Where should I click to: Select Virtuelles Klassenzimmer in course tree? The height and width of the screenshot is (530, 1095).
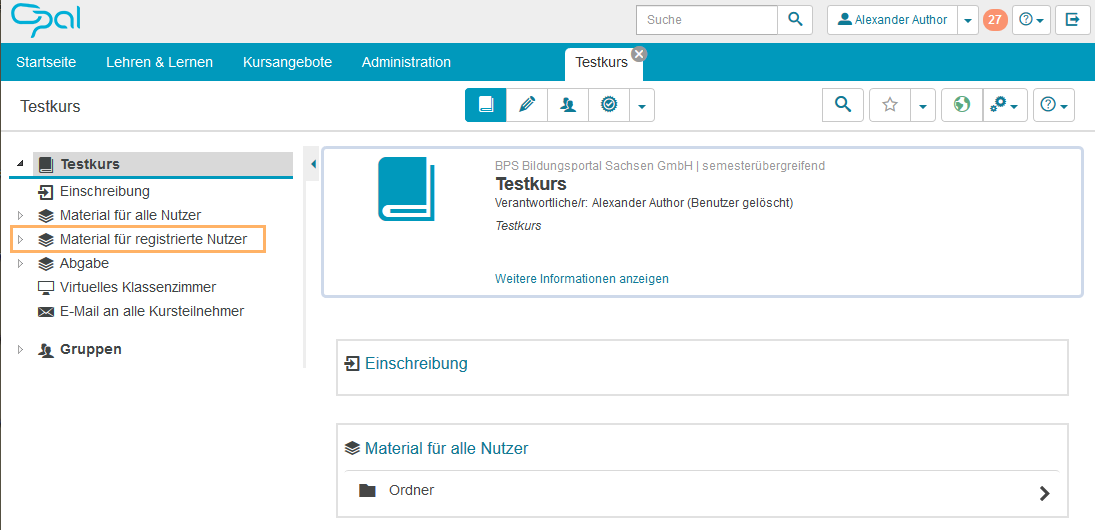137,287
